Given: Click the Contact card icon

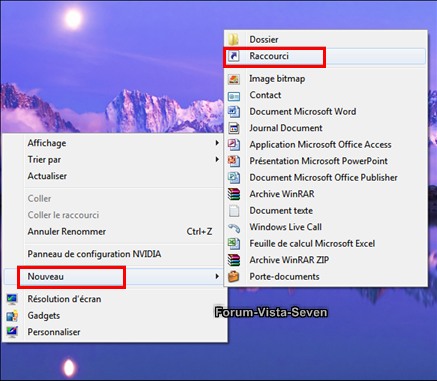Looking at the screenshot, I should click(234, 96).
